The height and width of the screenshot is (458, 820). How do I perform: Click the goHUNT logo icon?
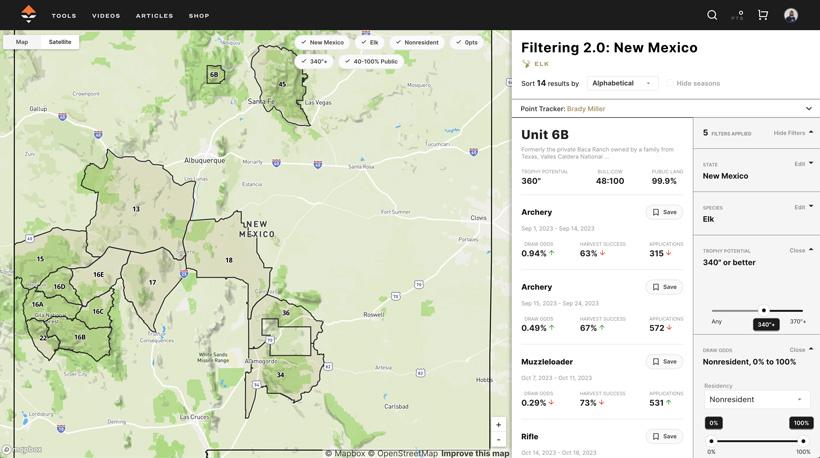[x=29, y=14]
